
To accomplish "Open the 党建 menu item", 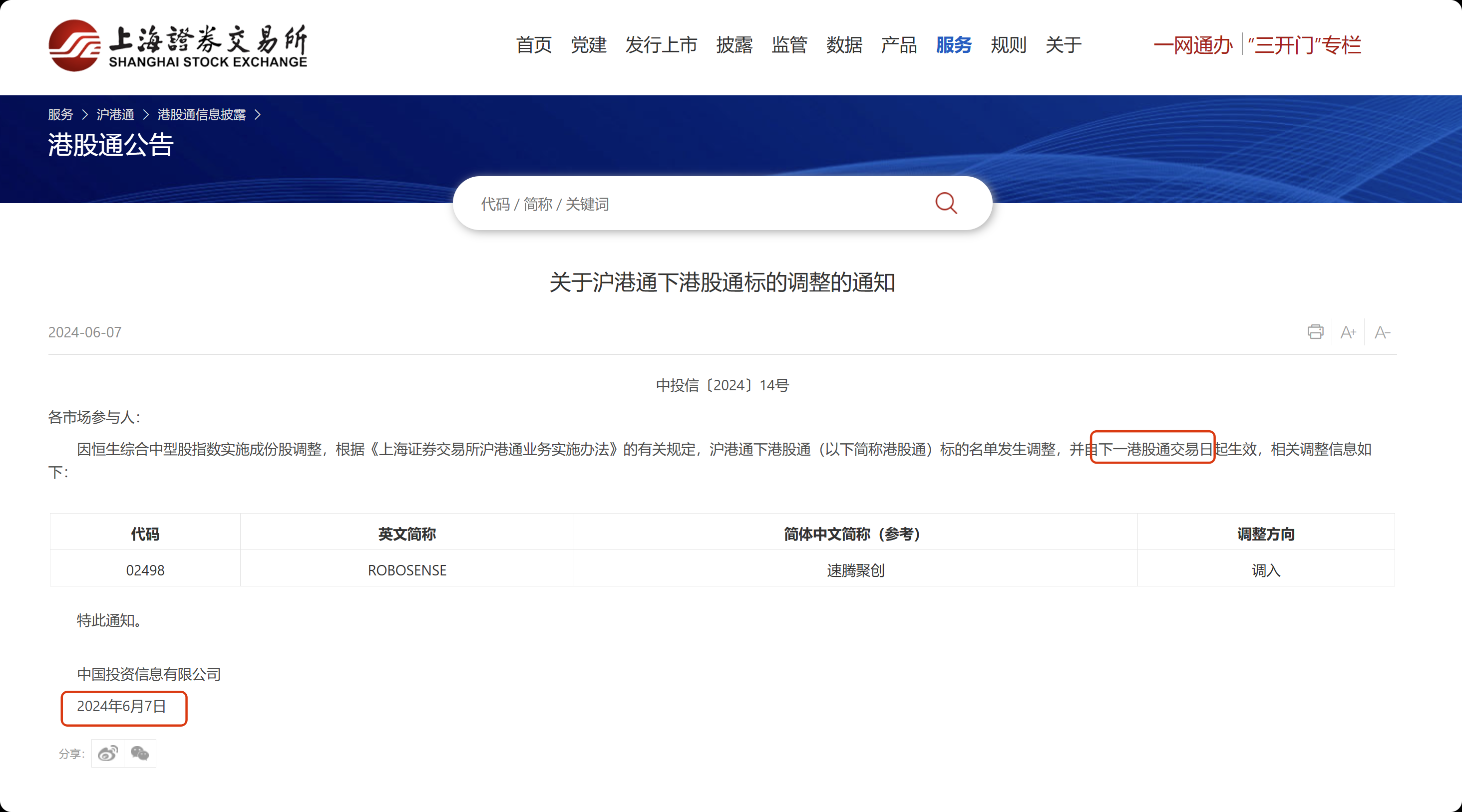I will pyautogui.click(x=589, y=45).
